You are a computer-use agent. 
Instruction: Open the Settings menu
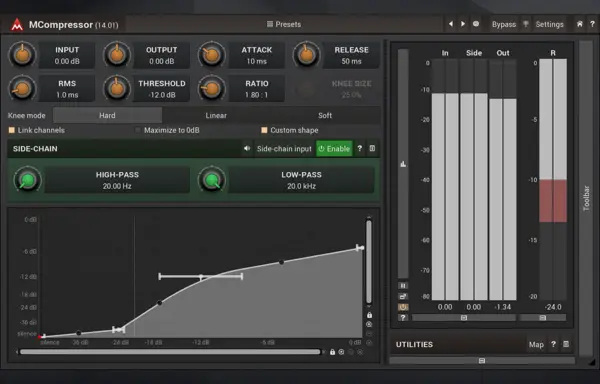[549, 24]
